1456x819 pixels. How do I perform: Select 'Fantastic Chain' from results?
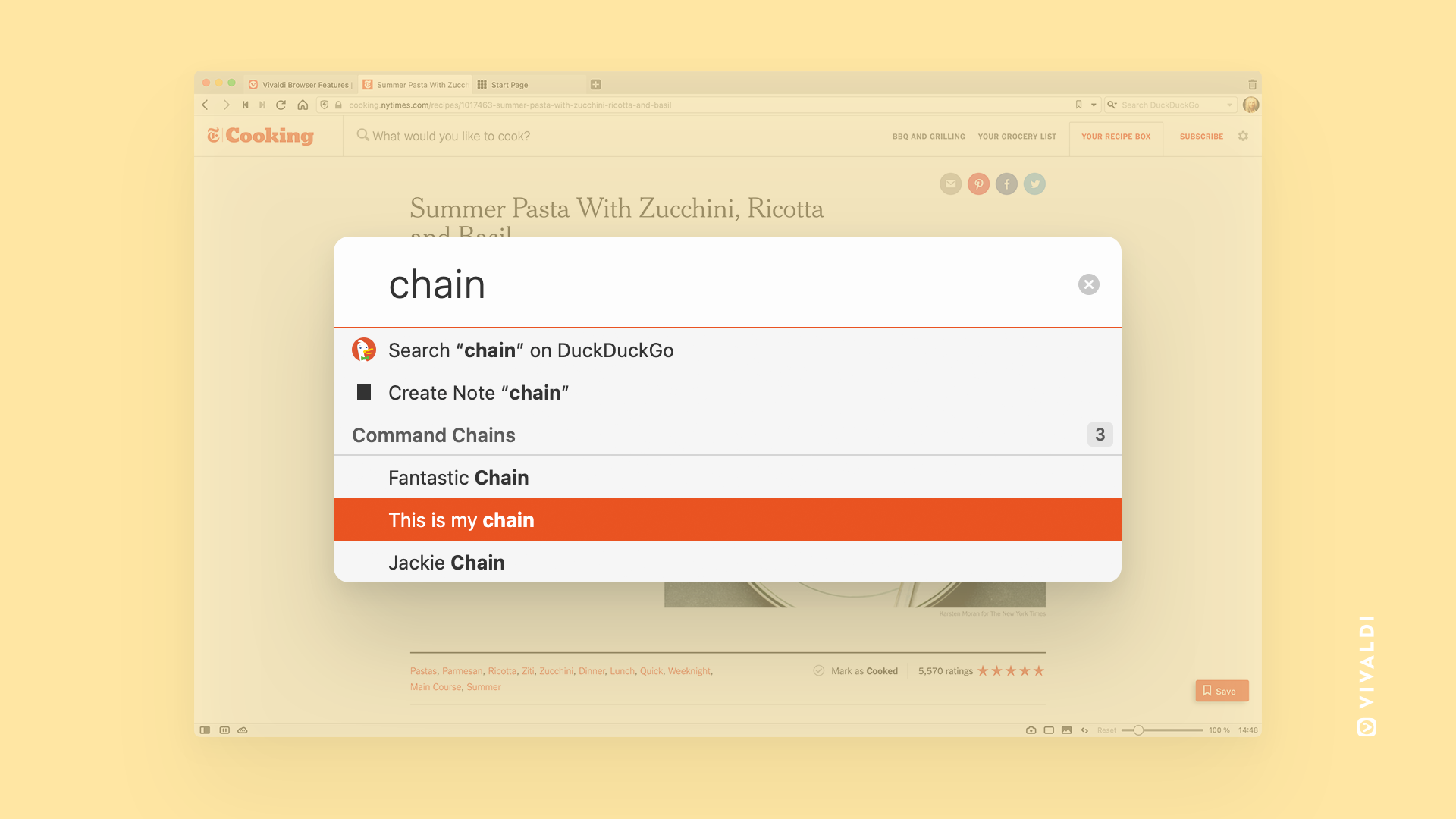pyautogui.click(x=728, y=476)
